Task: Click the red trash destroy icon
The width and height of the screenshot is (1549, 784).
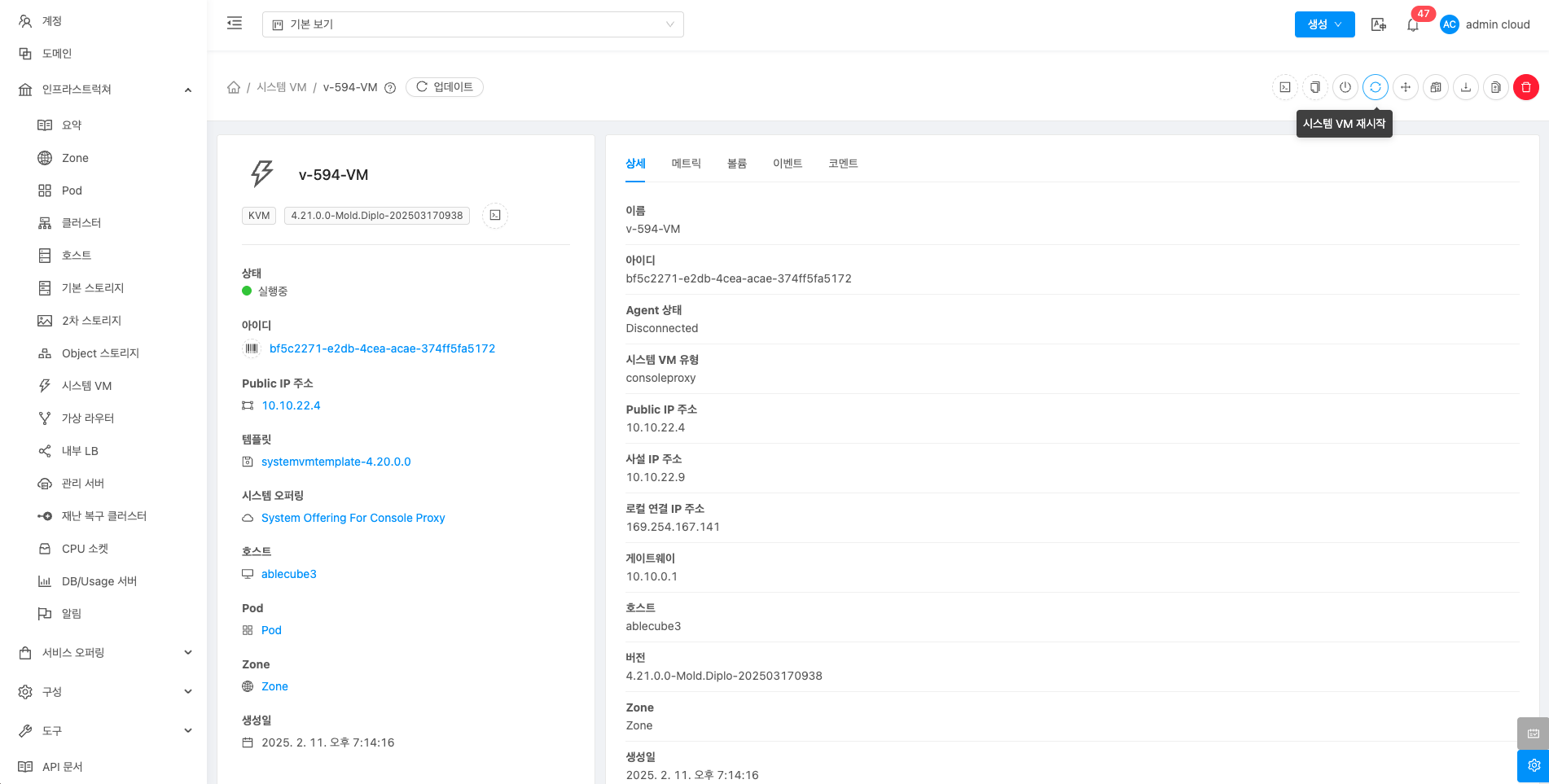Action: (1525, 87)
